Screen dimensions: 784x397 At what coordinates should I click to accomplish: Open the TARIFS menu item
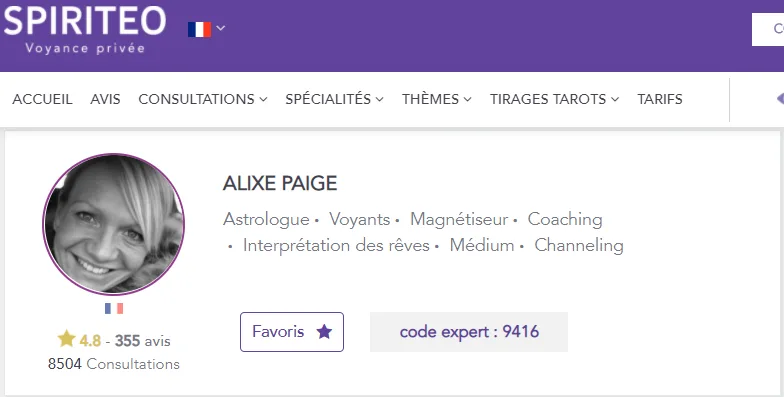click(660, 99)
